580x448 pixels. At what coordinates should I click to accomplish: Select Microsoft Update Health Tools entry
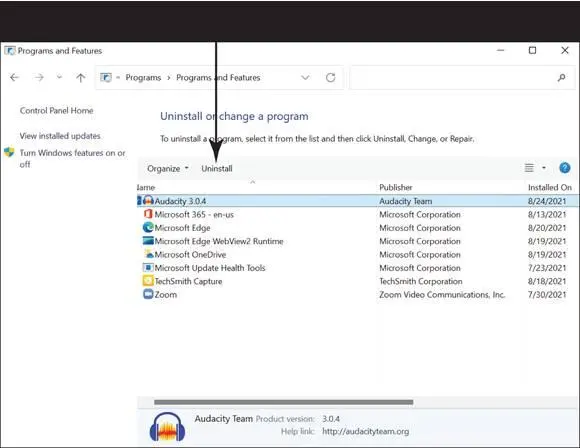tap(210, 268)
